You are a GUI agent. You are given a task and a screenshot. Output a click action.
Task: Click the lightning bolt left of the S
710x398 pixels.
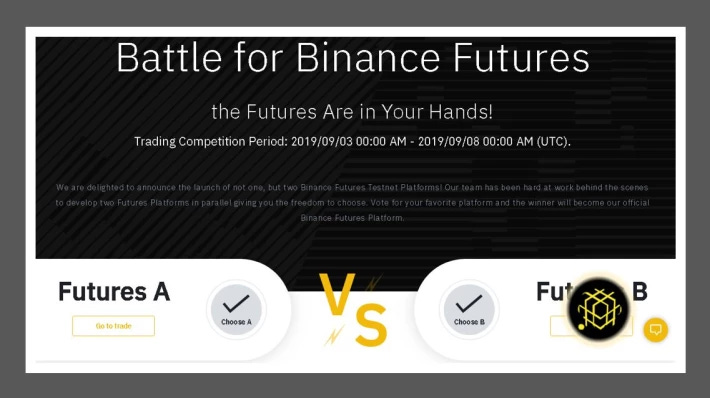[335, 336]
